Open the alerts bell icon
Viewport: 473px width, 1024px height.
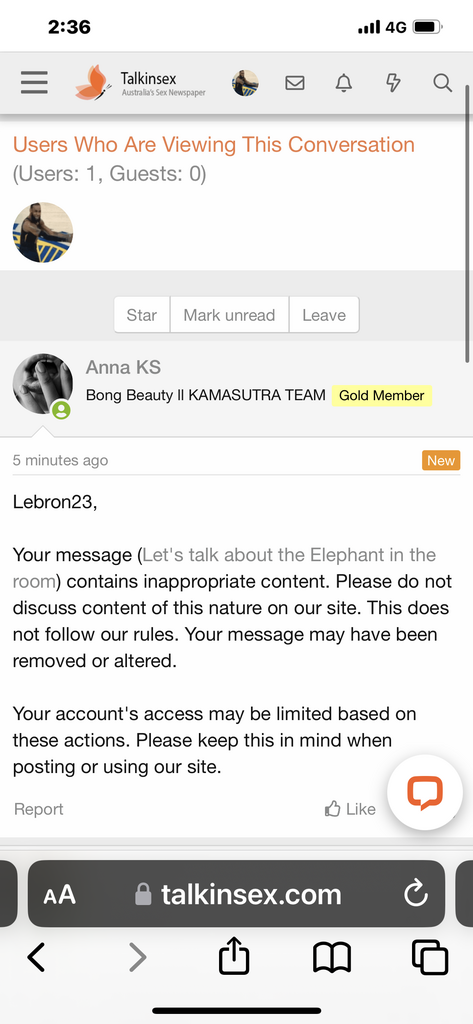point(344,83)
